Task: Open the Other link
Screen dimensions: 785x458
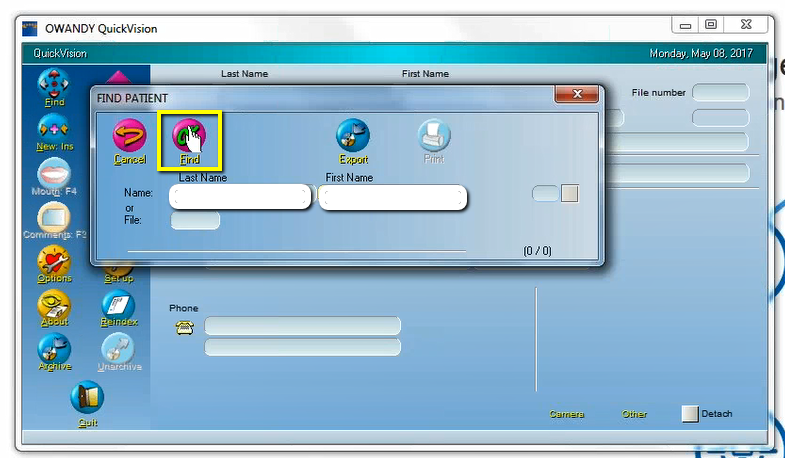Action: (x=634, y=414)
